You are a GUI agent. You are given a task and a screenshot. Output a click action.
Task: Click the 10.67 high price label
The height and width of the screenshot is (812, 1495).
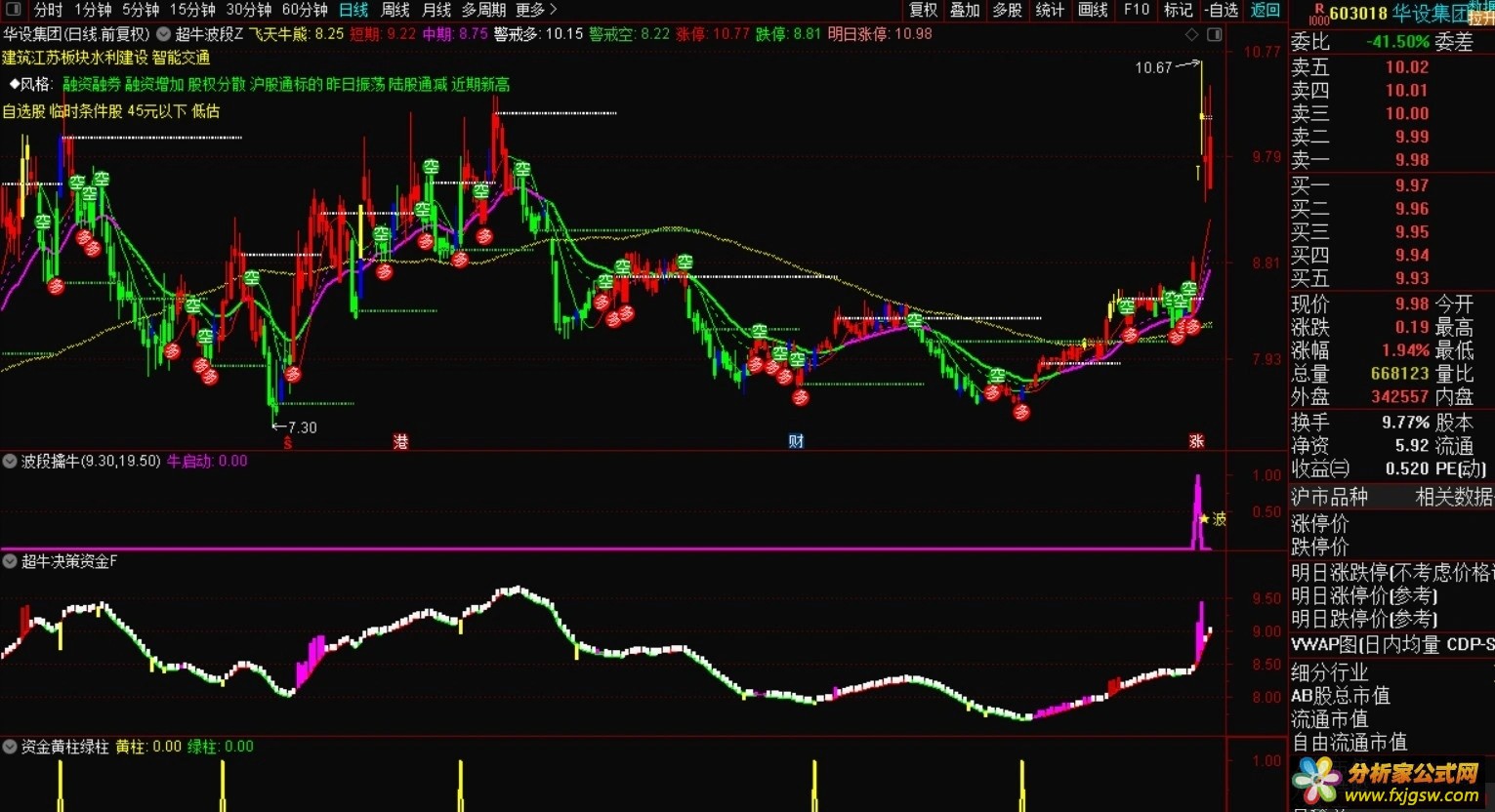(x=1153, y=67)
